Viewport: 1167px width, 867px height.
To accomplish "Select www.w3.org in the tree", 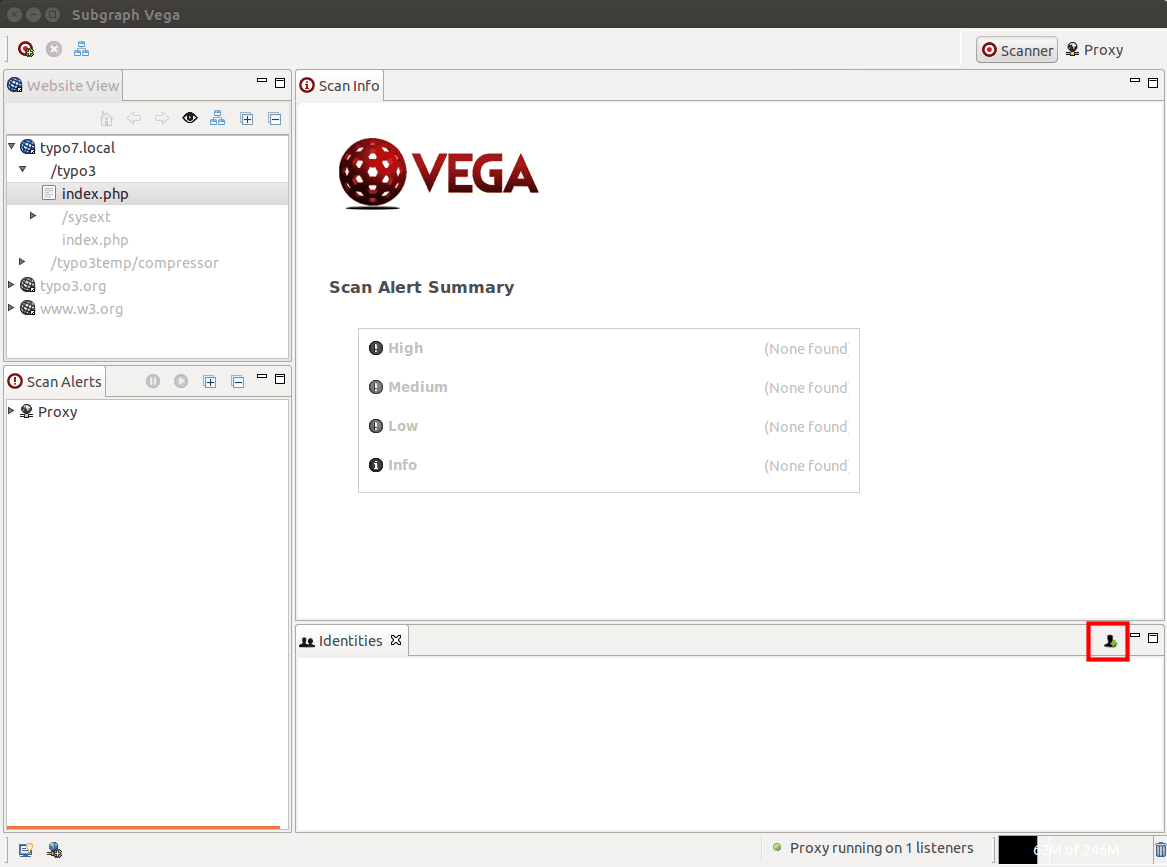I will [81, 309].
